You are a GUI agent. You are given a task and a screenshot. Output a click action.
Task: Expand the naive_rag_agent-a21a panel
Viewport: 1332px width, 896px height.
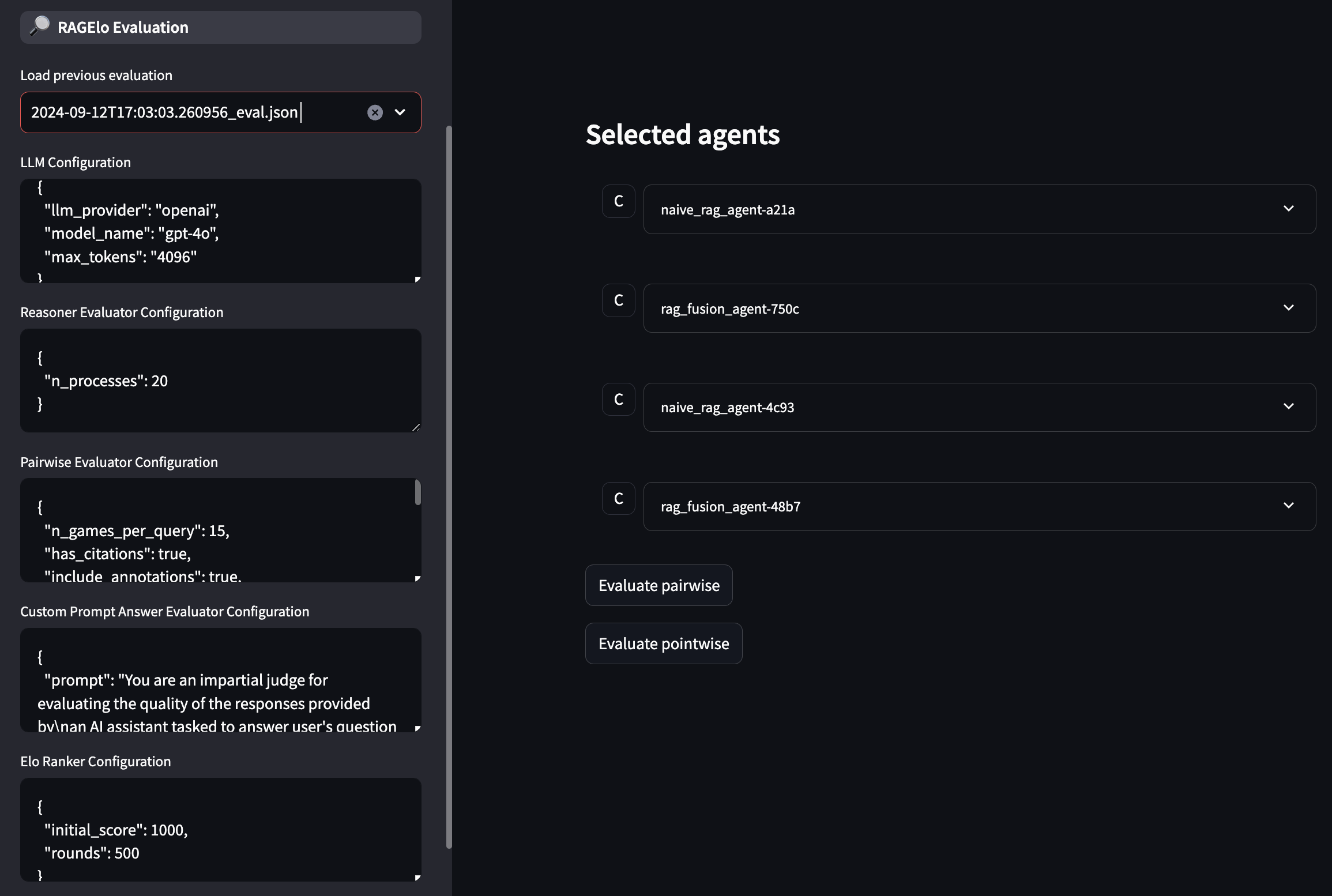[x=980, y=209]
